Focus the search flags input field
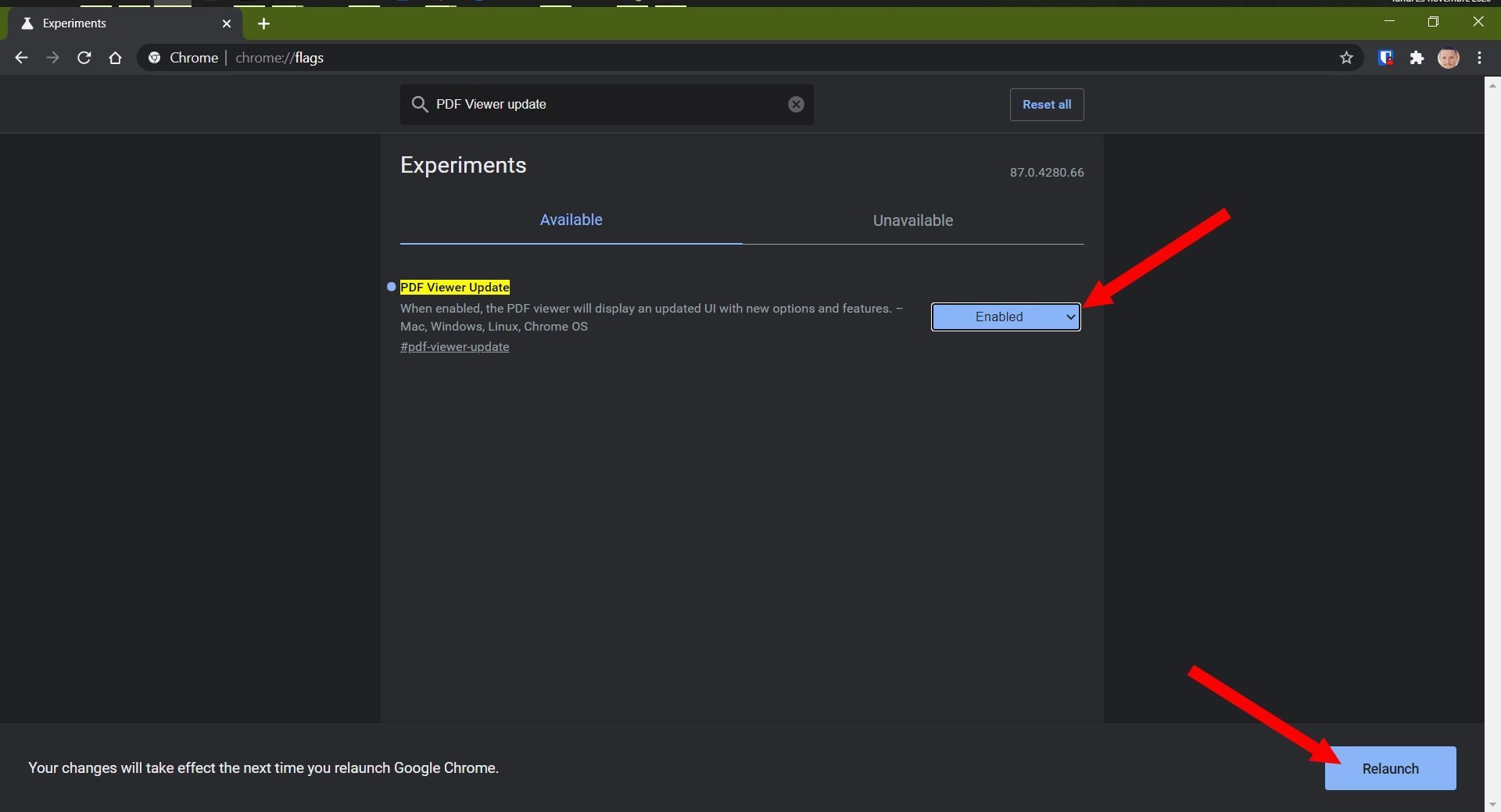The image size is (1501, 812). [x=607, y=105]
